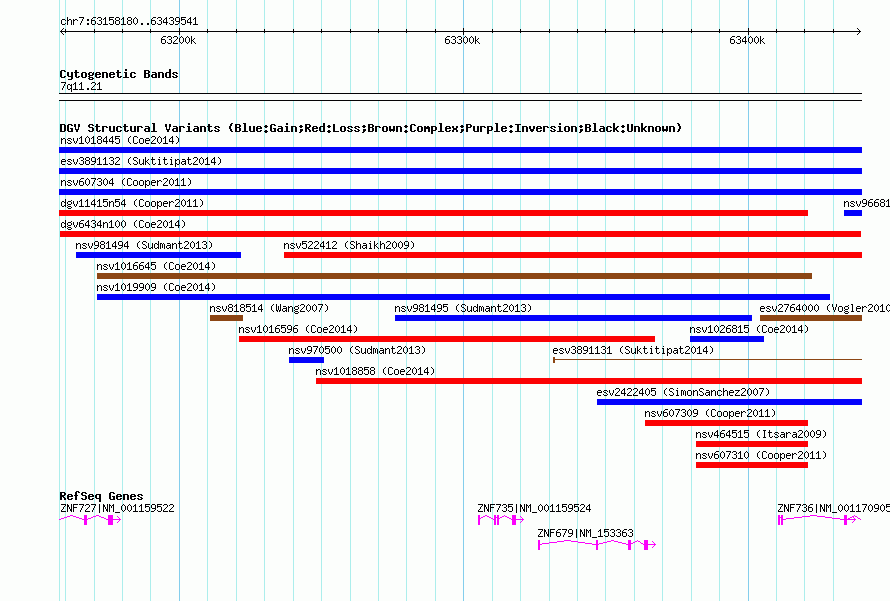890x601 pixels.
Task: Open variant nsv464515 (Itsara2009) label
Action: (x=761, y=434)
